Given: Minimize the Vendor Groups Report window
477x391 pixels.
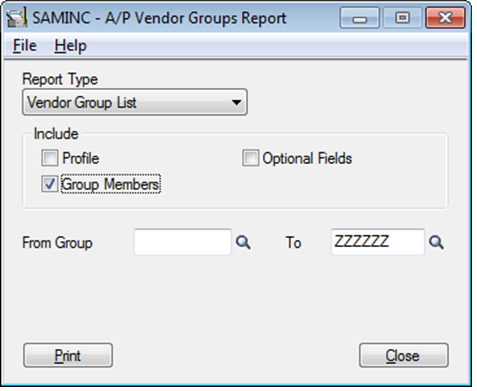Looking at the screenshot, I should click(360, 18).
